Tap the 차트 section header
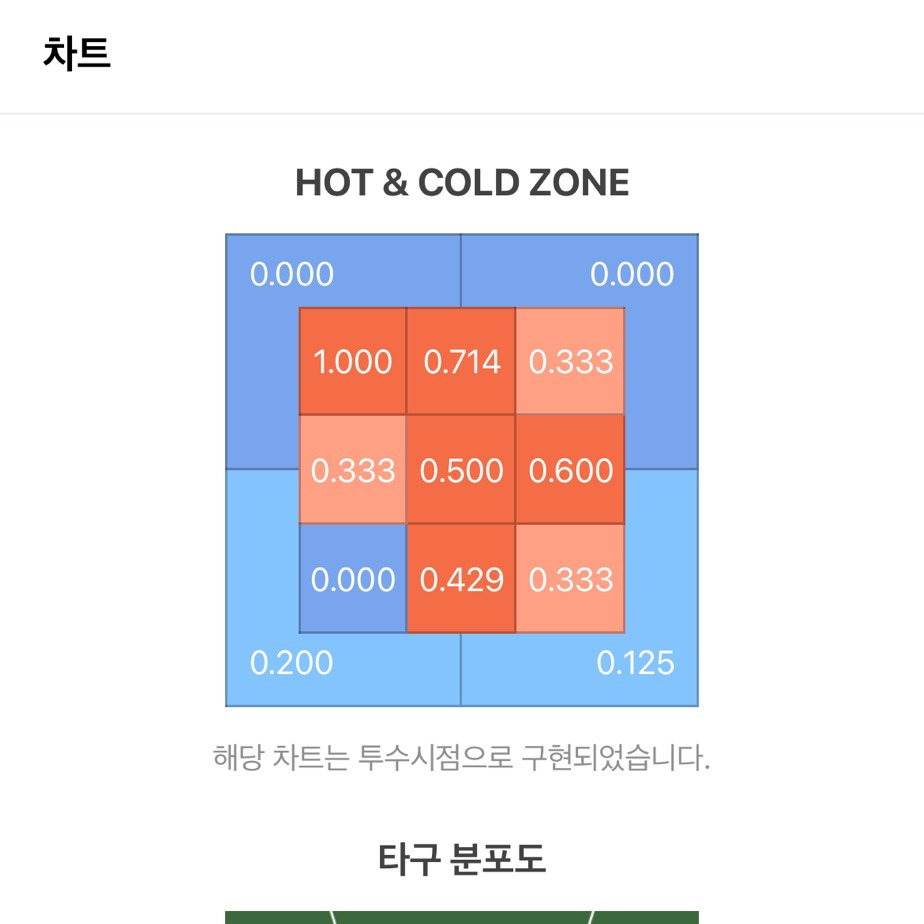The height and width of the screenshot is (924, 924). coord(77,53)
